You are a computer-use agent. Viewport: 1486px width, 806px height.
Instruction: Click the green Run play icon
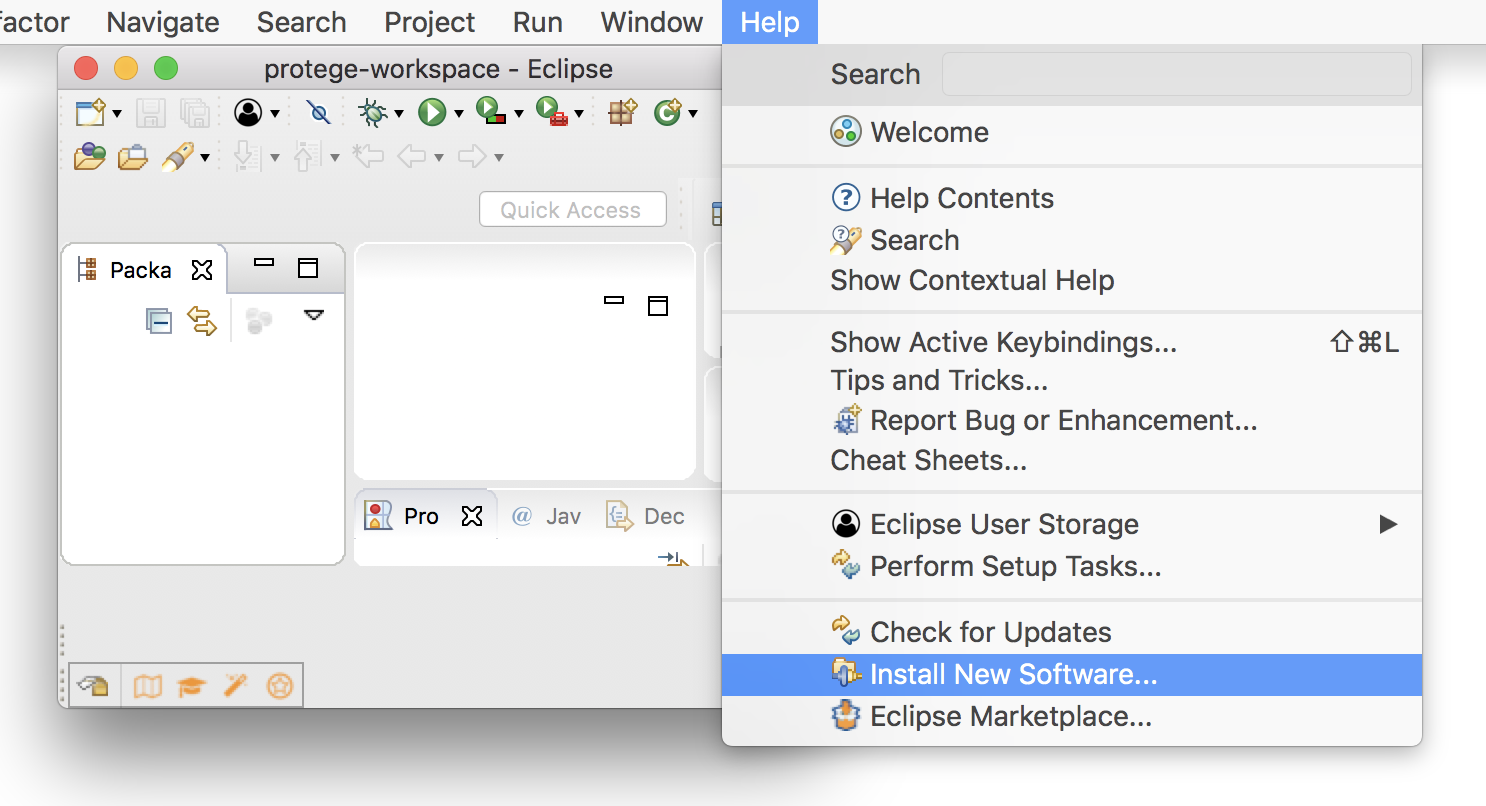click(x=432, y=112)
